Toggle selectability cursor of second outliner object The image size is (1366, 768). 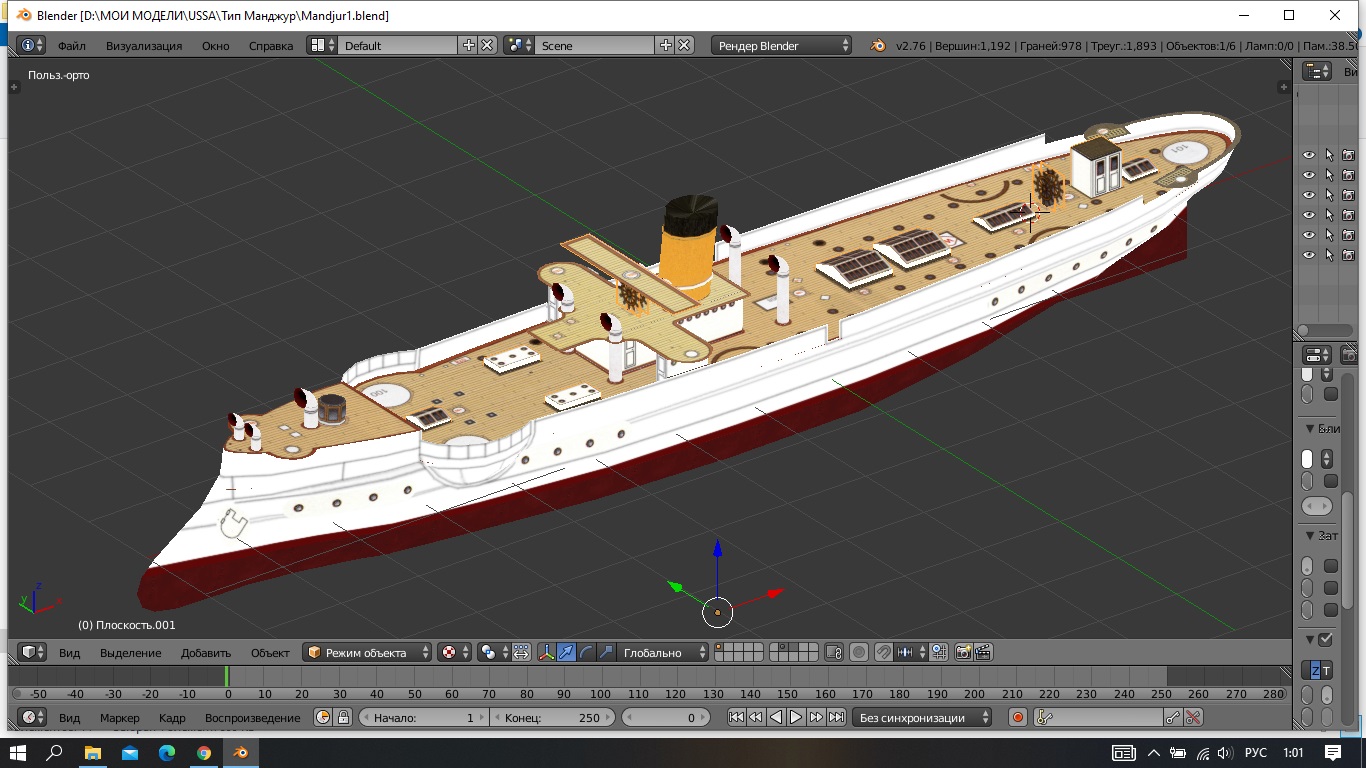1329,175
